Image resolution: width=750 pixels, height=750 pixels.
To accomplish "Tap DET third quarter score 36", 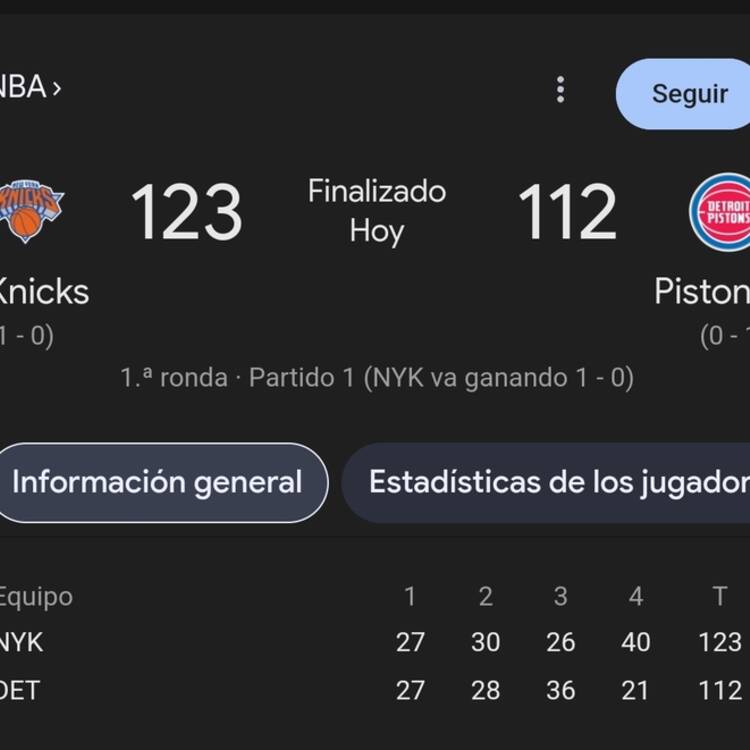I will click(561, 690).
